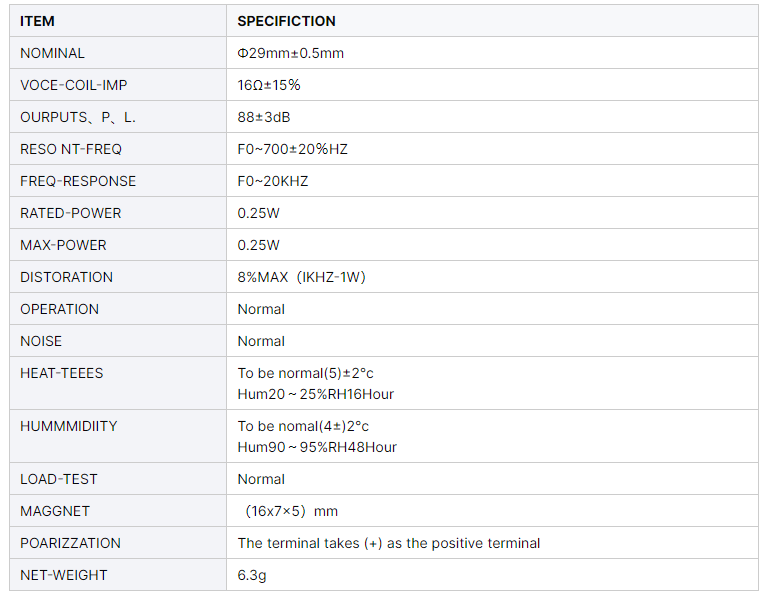Click the F0~700±20%HZ value
Screen dimensions: 769x595
[x=292, y=149]
